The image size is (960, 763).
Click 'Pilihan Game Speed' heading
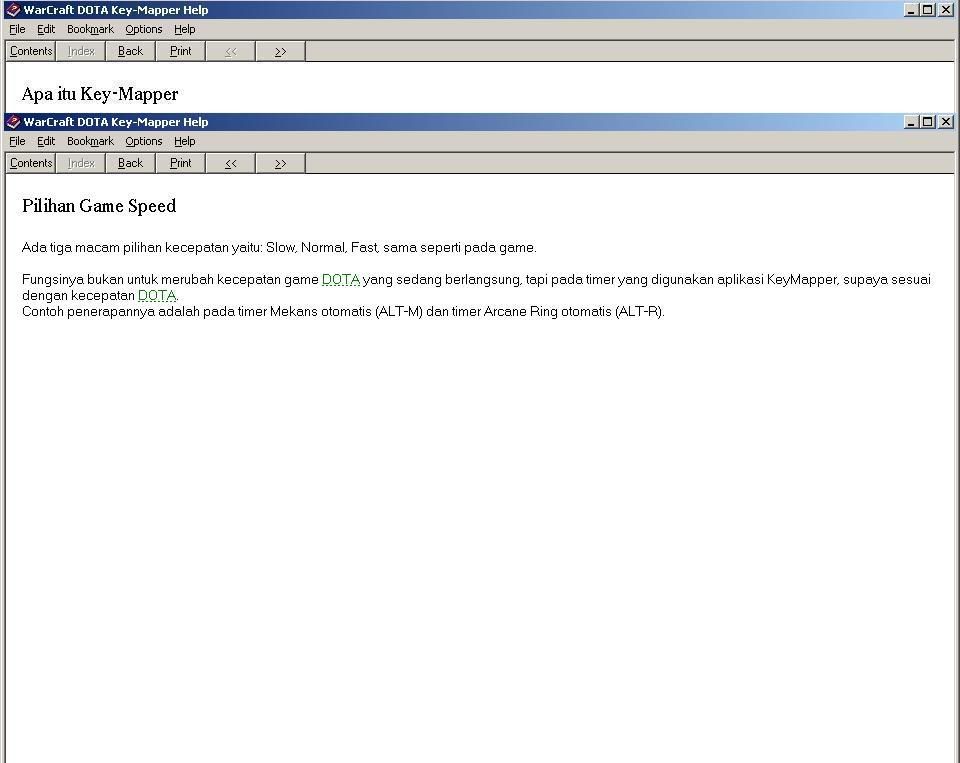point(99,206)
